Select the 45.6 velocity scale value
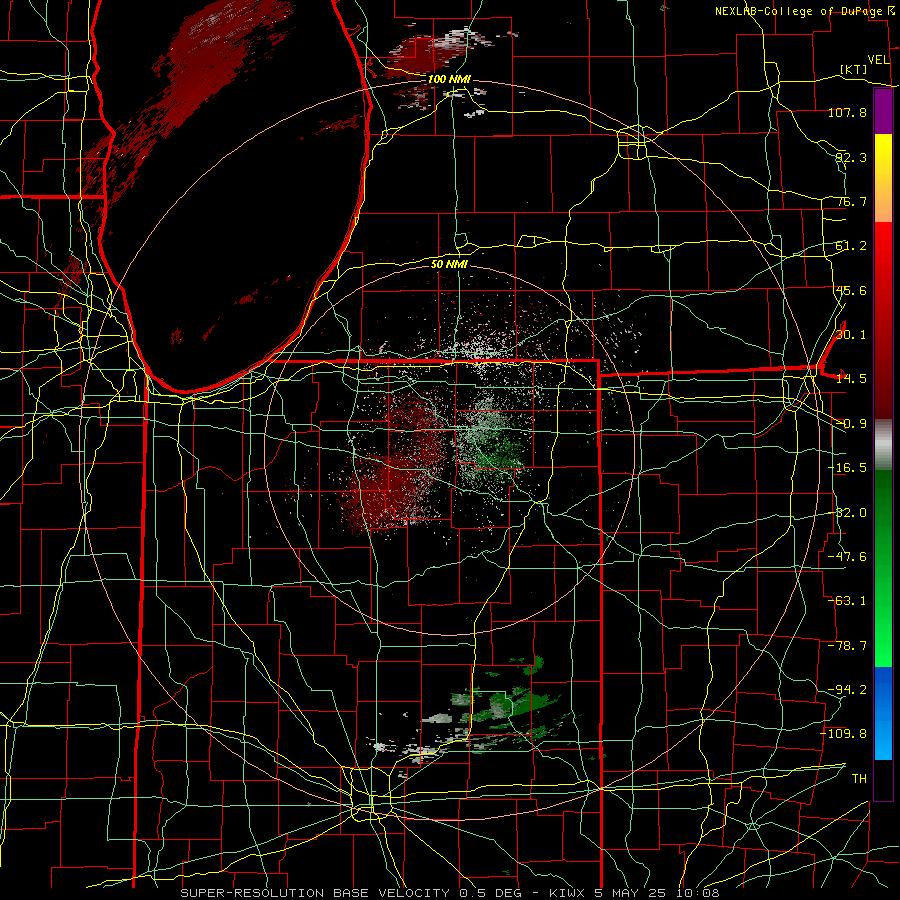 851,290
